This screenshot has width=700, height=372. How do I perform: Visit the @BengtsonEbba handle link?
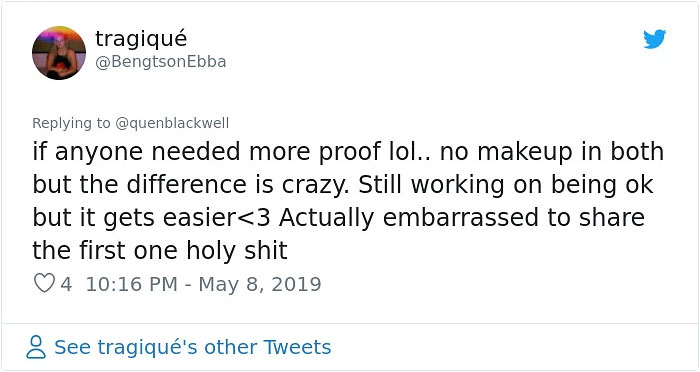pos(161,62)
